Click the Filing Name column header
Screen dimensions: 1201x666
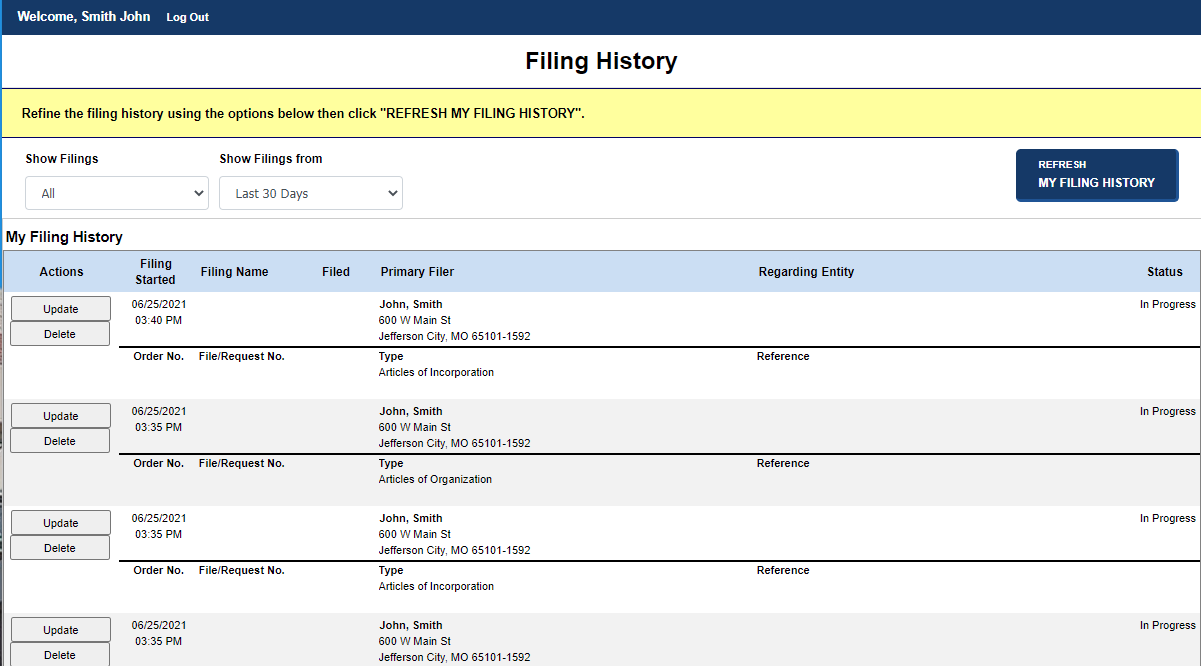pyautogui.click(x=234, y=271)
